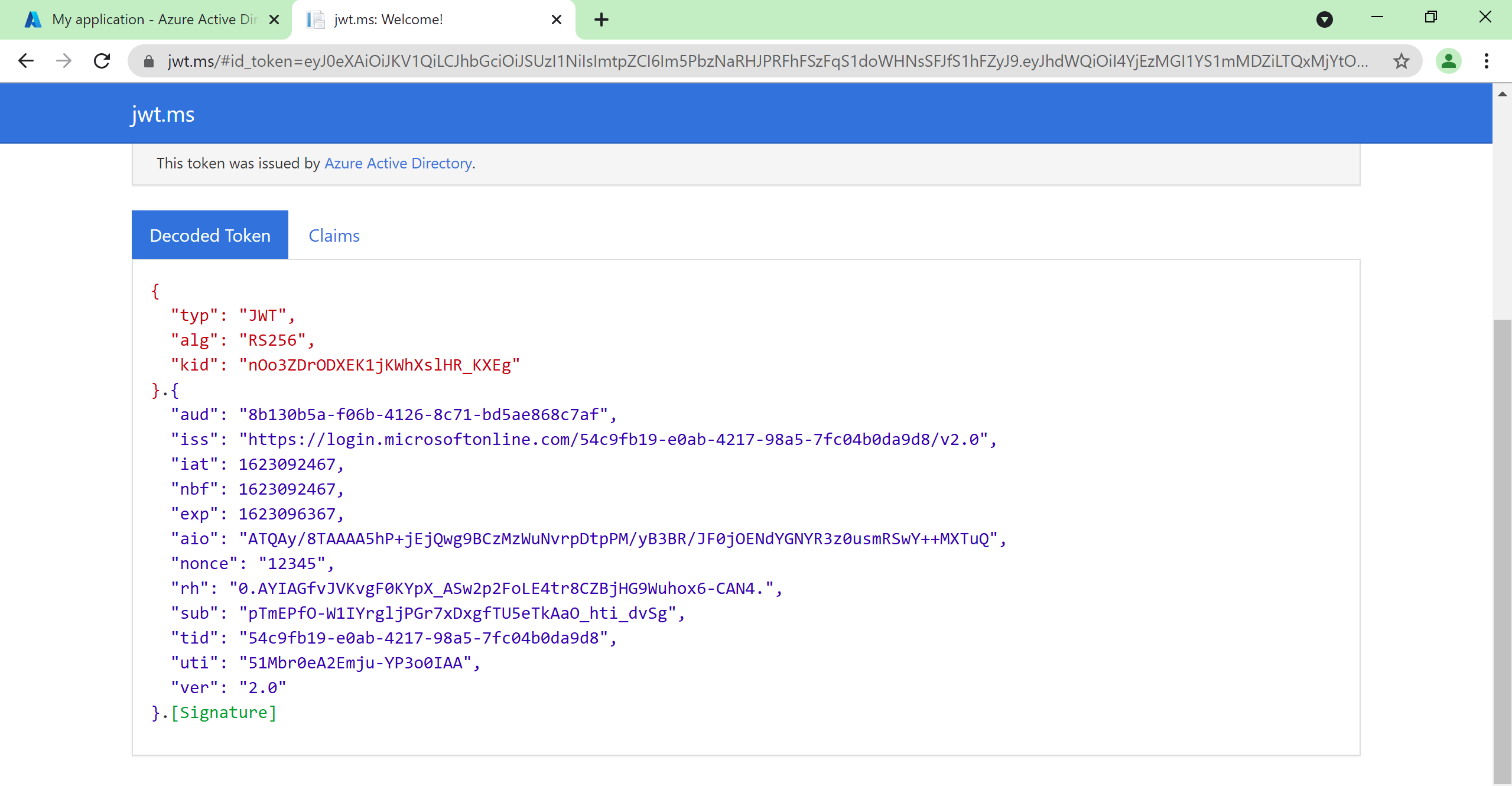Bookmark this page with star icon

[x=1401, y=61]
